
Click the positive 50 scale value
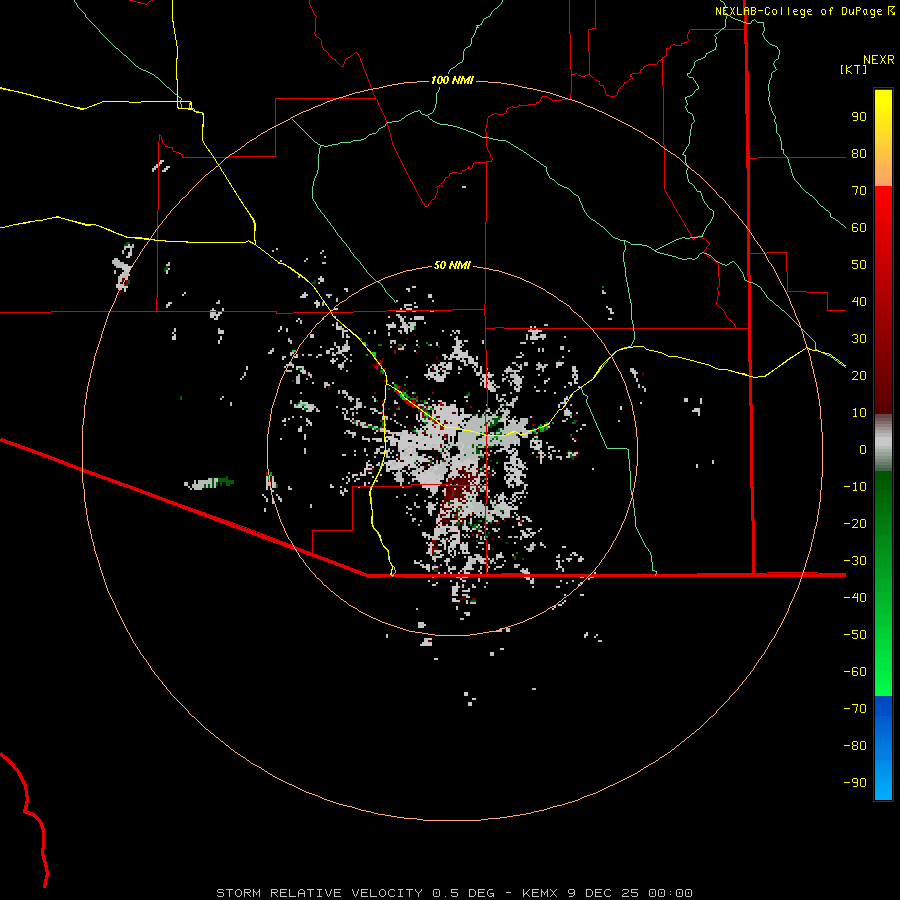click(x=859, y=265)
